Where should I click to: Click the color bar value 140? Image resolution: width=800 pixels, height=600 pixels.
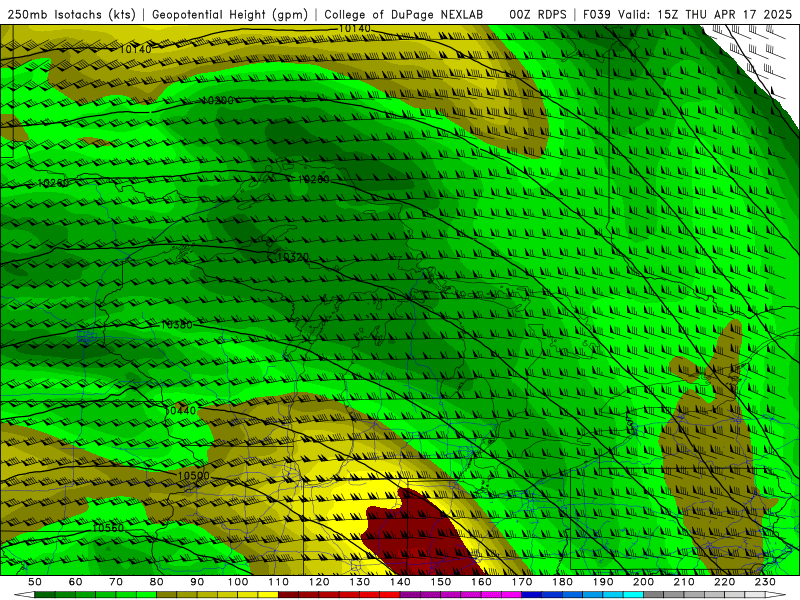[400, 582]
